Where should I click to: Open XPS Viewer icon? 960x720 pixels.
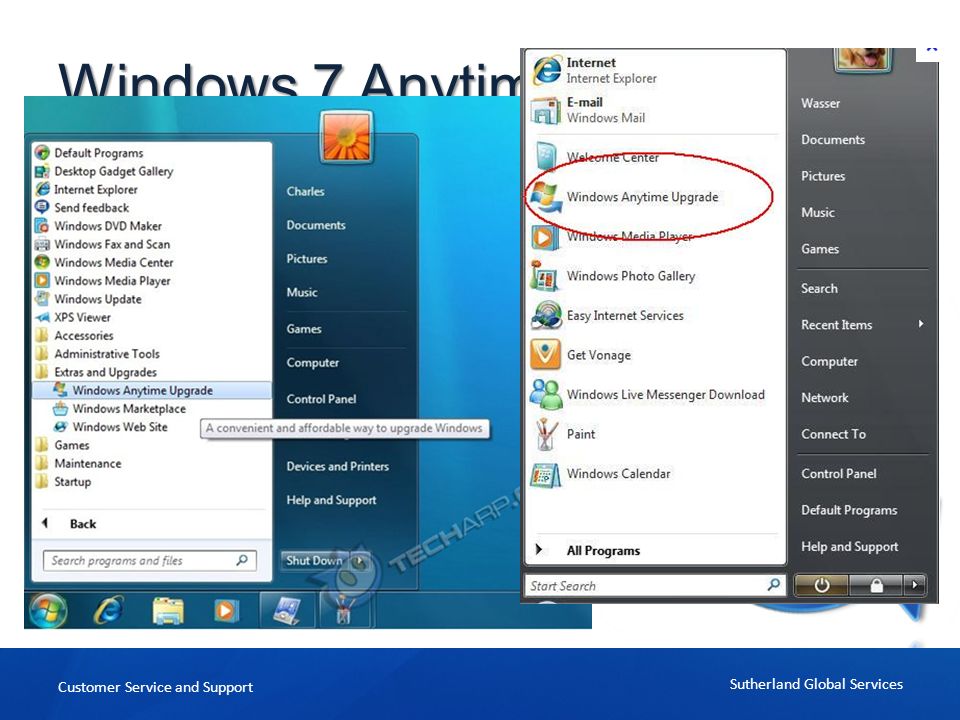42,317
